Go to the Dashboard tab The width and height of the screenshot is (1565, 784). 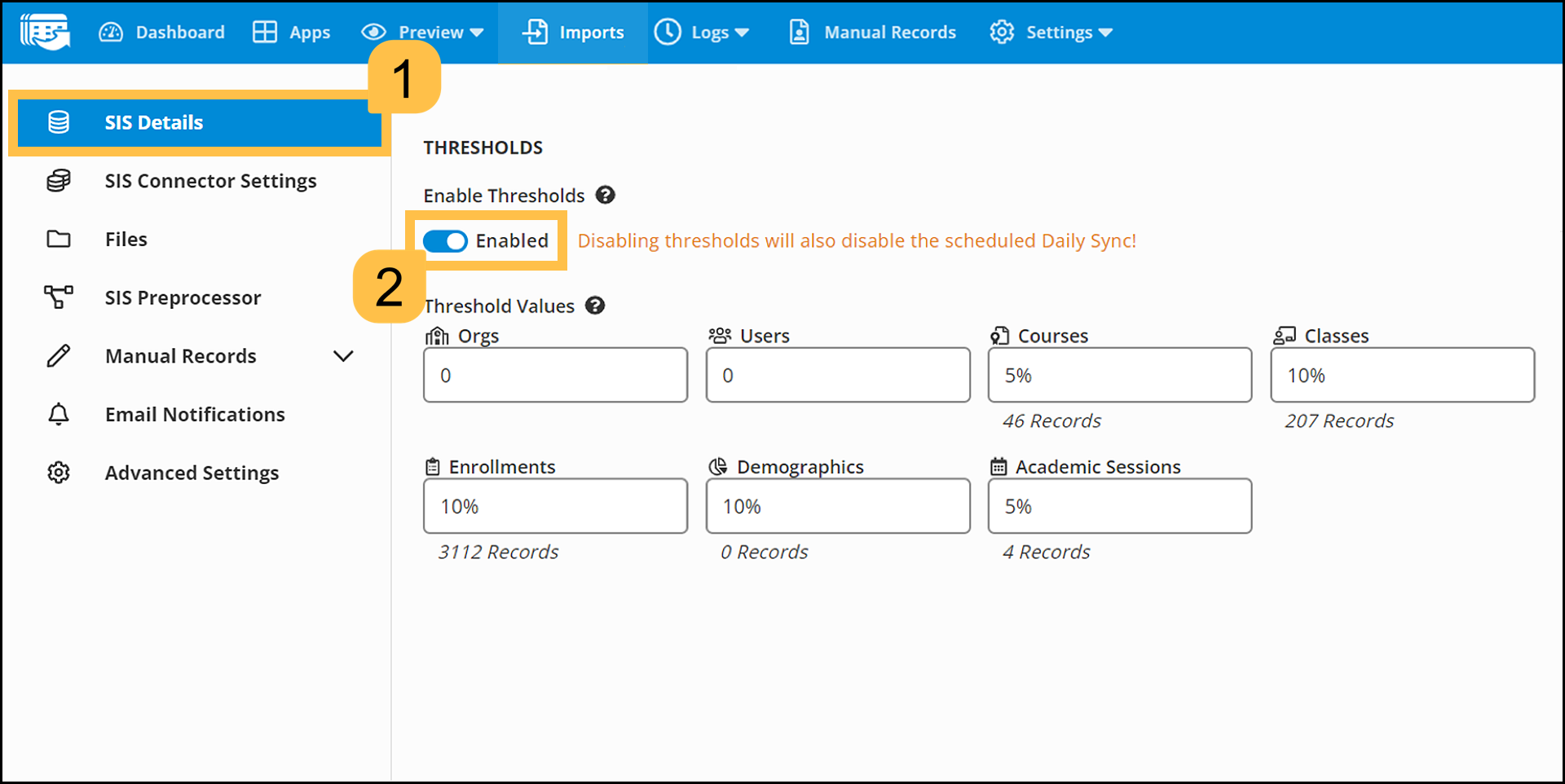(161, 33)
